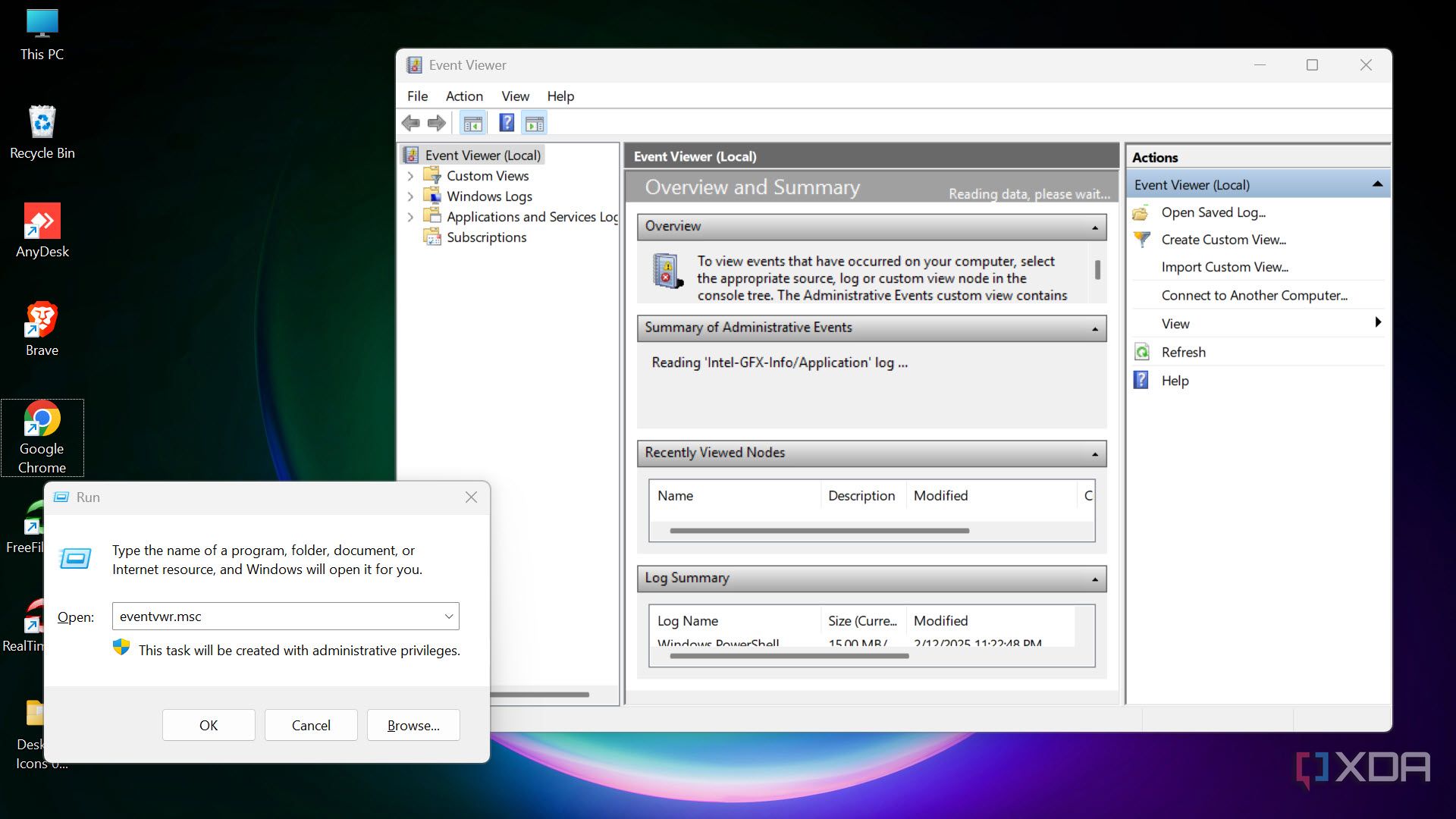Click the Refresh action icon
The image size is (1456, 819).
click(x=1142, y=352)
